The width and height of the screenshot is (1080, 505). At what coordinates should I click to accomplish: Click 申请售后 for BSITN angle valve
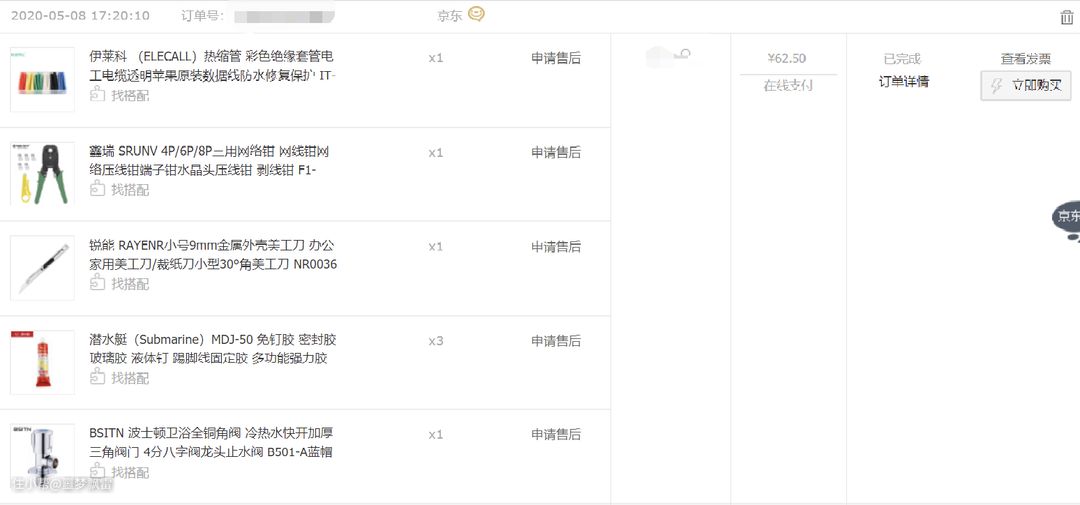[555, 435]
